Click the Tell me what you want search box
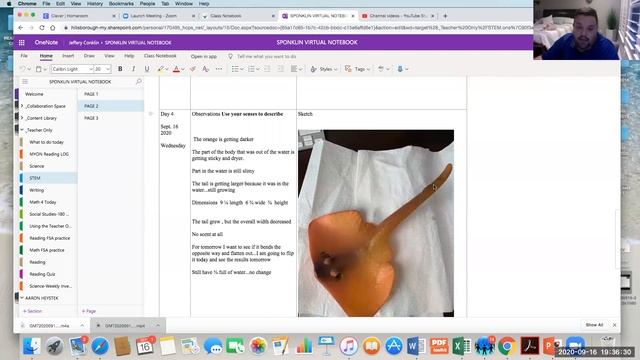The width and height of the screenshot is (640, 360). tap(266, 56)
